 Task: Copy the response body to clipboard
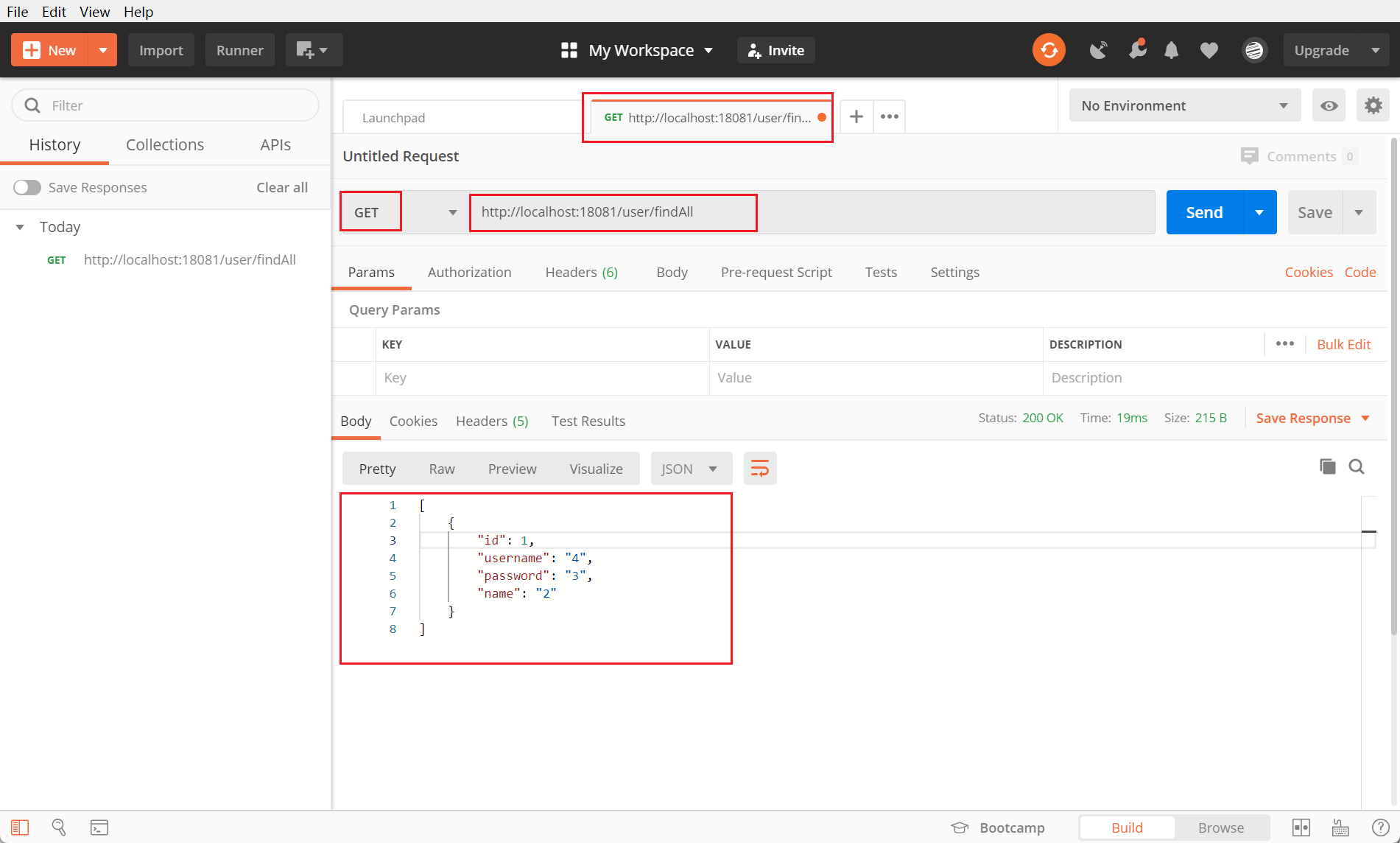pos(1327,466)
